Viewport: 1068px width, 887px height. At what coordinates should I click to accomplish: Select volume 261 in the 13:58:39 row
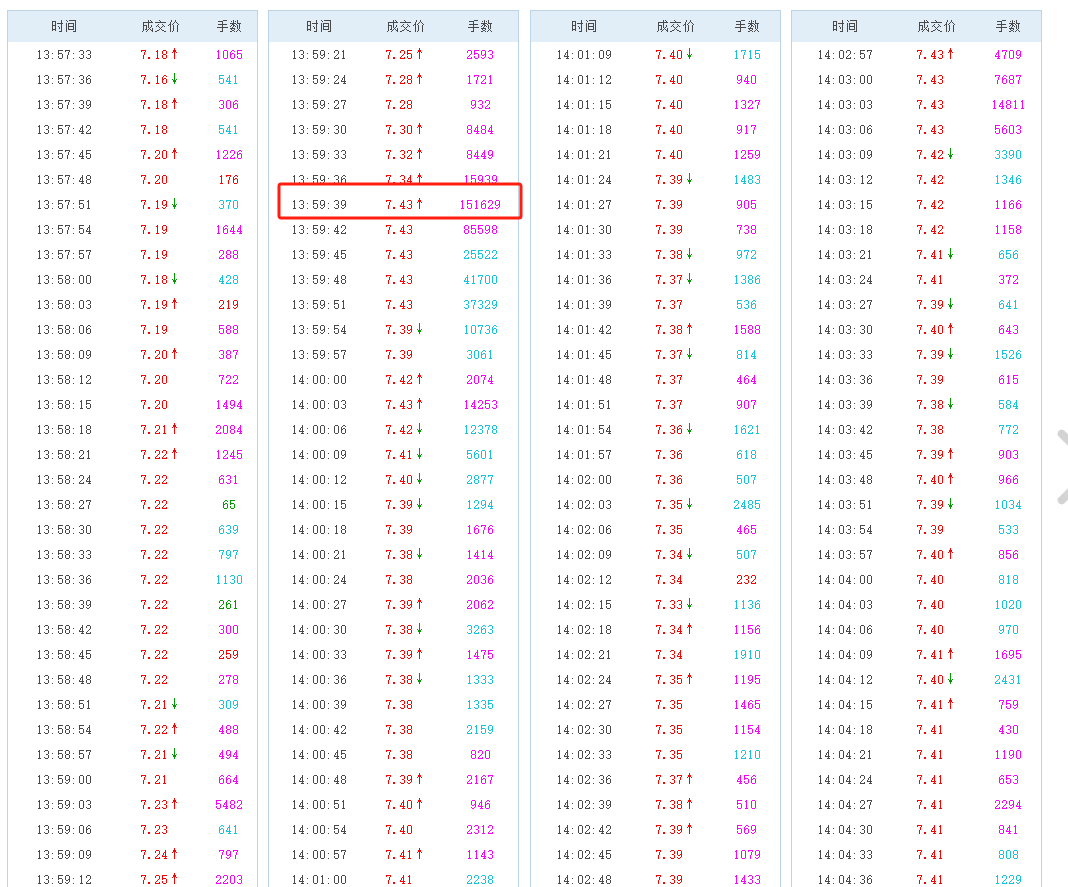[x=229, y=605]
